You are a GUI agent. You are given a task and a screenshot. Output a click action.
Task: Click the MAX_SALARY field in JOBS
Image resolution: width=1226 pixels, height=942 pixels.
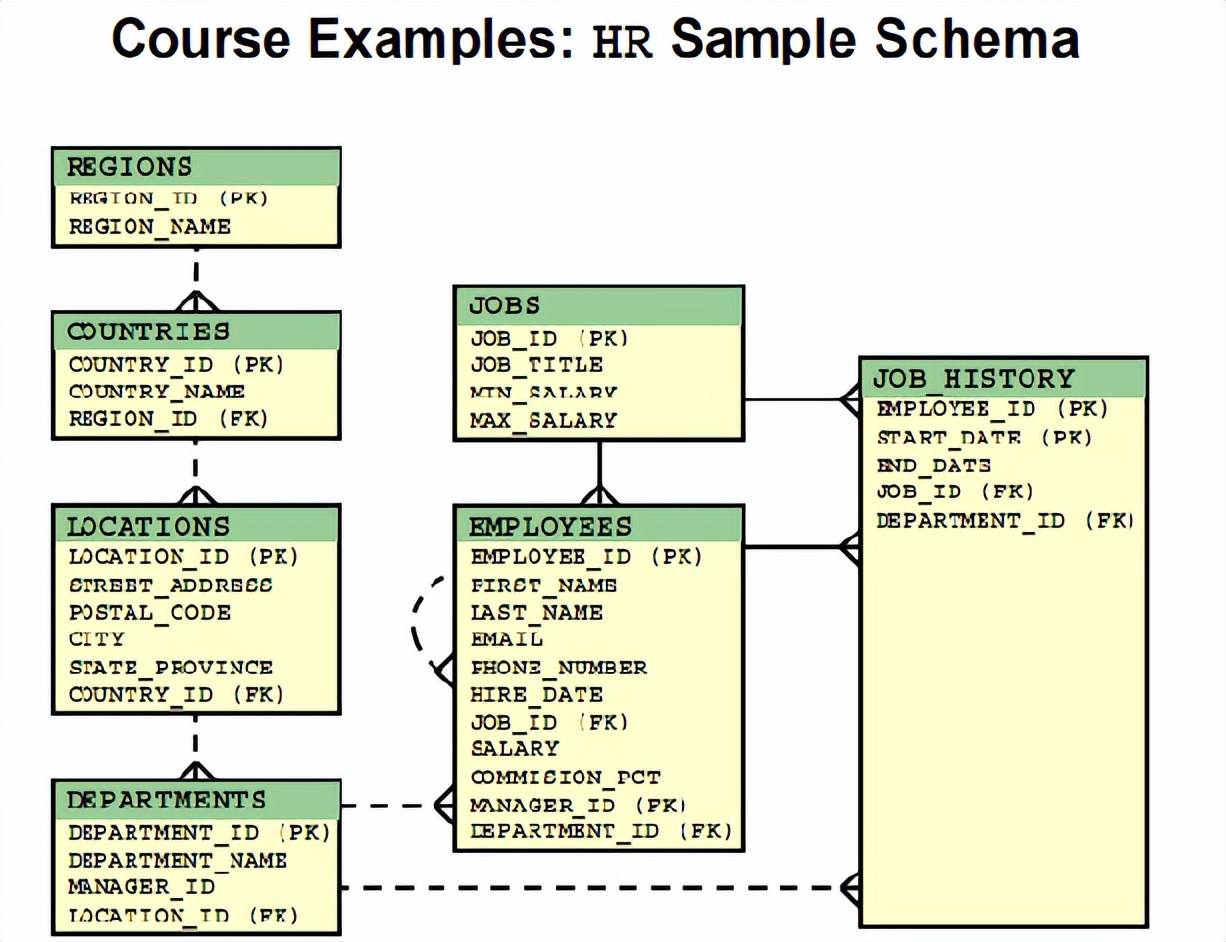pos(540,420)
